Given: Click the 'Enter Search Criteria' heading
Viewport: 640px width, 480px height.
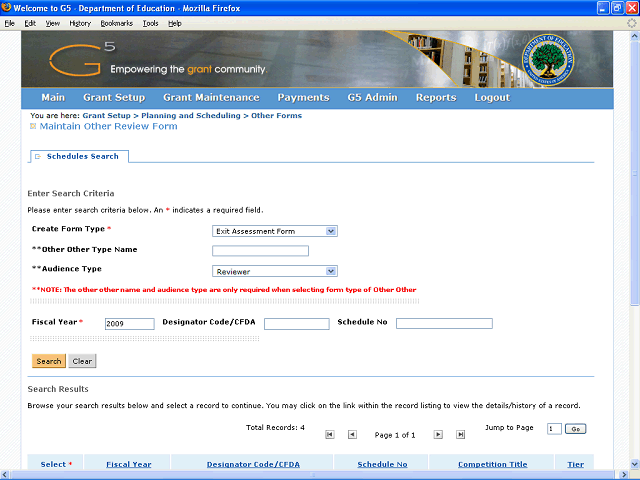Looking at the screenshot, I should pos(71,193).
